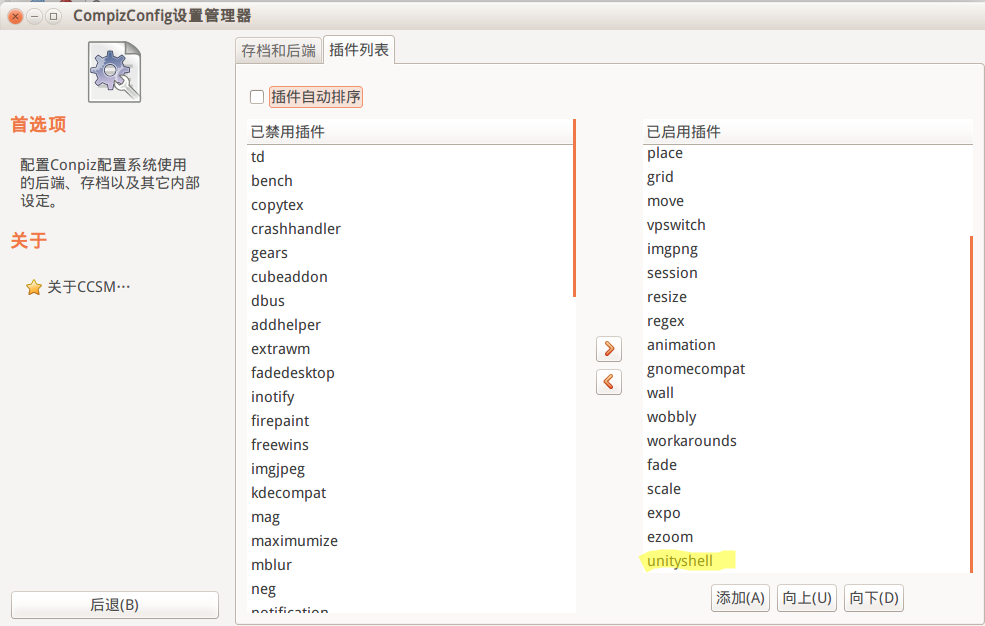The height and width of the screenshot is (626, 985).
Task: Click the 向下(D) button
Action: coord(873,598)
